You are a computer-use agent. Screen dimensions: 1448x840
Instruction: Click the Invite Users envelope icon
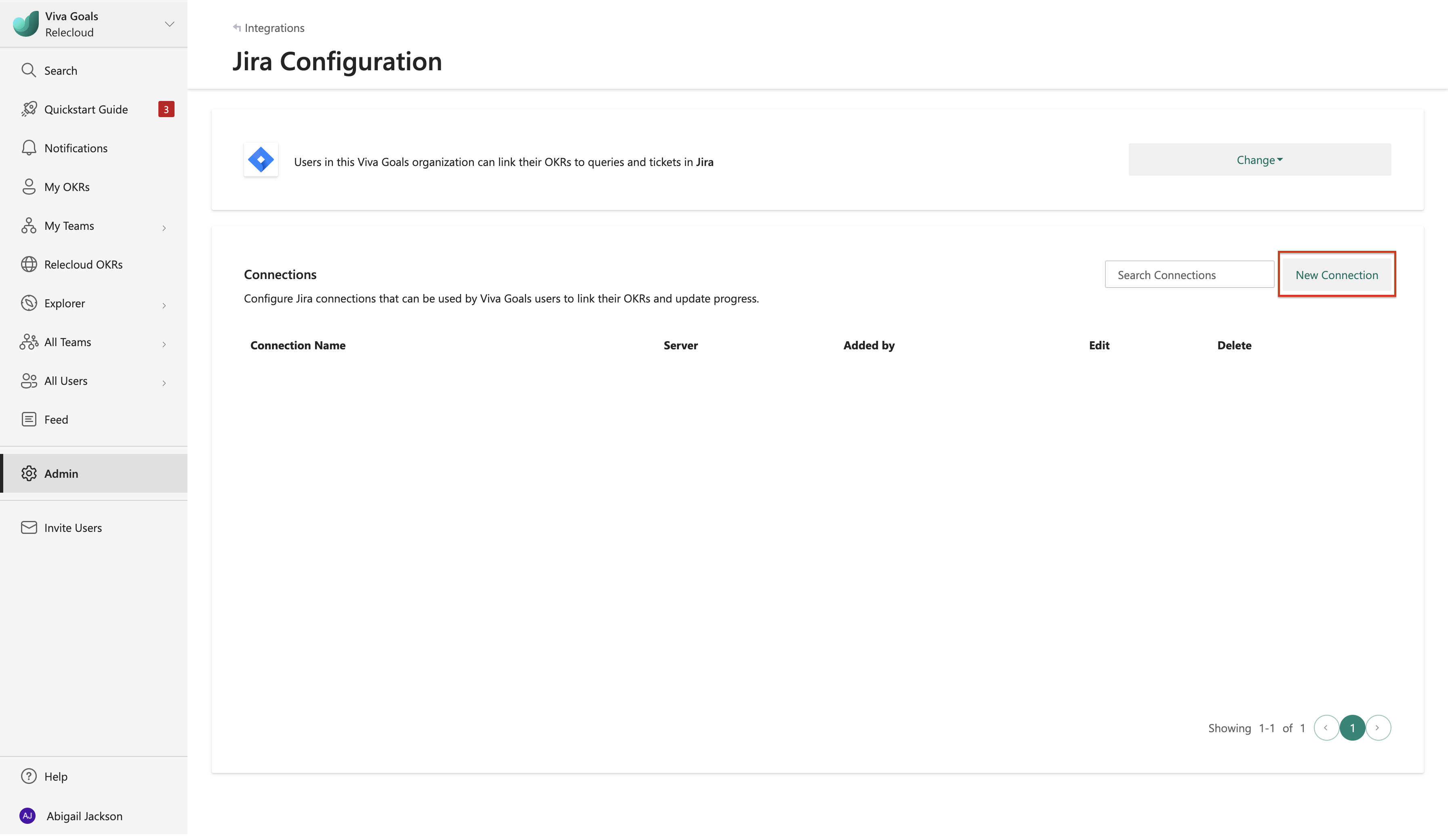[29, 527]
